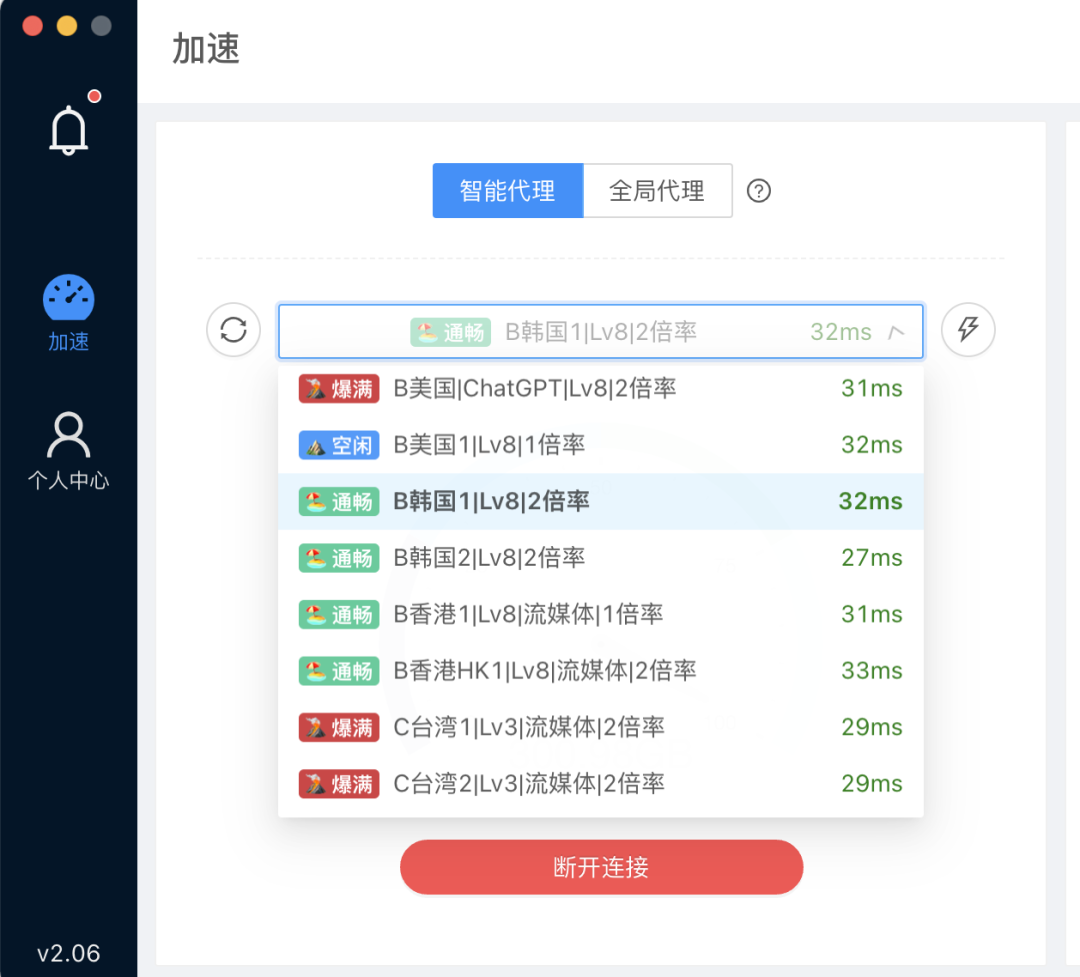Click the refresh server list icon

(233, 330)
